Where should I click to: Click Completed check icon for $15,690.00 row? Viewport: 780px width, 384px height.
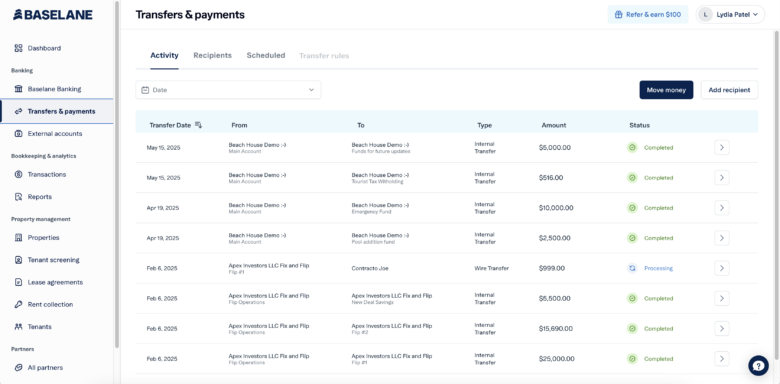[632, 328]
